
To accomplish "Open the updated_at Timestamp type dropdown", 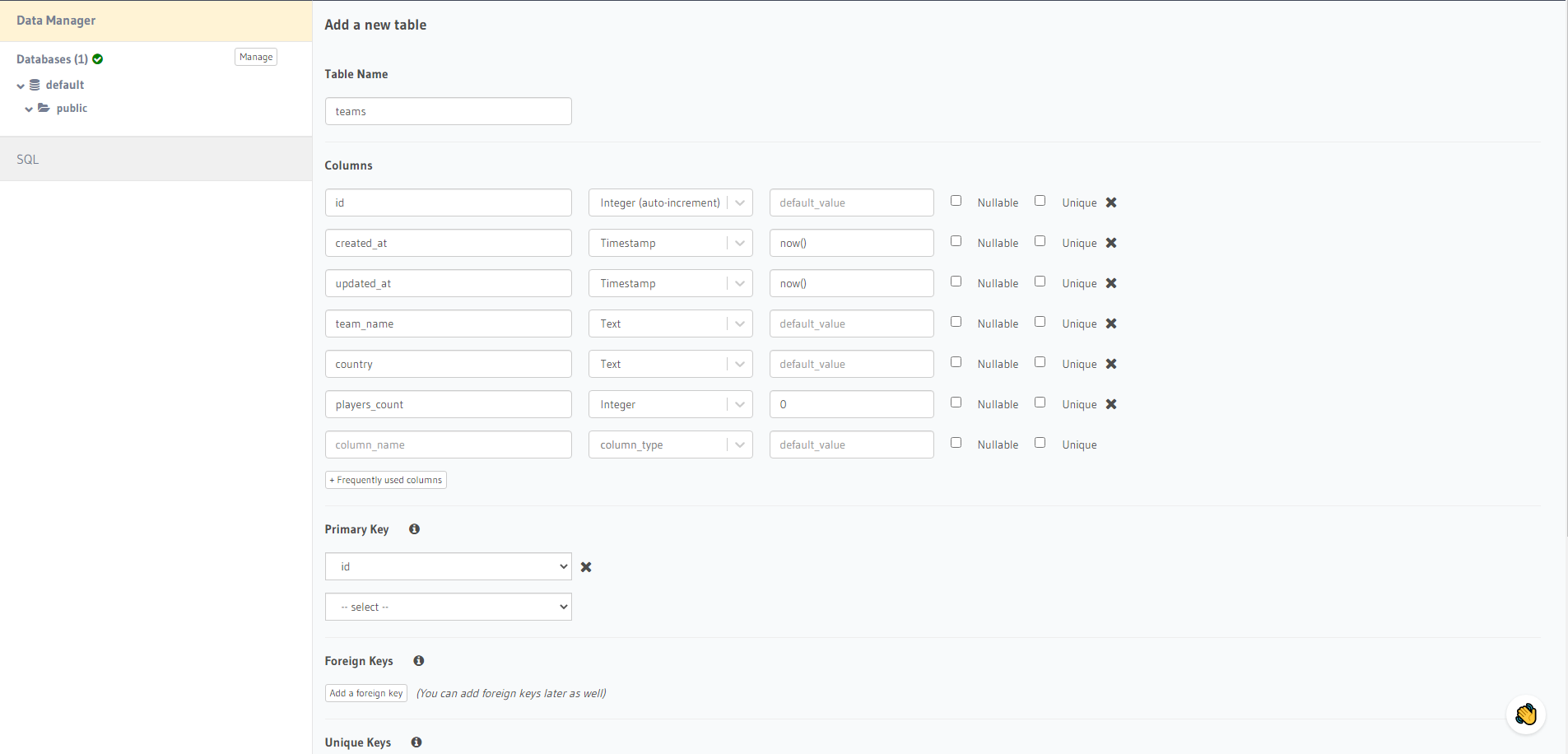I will coord(671,283).
